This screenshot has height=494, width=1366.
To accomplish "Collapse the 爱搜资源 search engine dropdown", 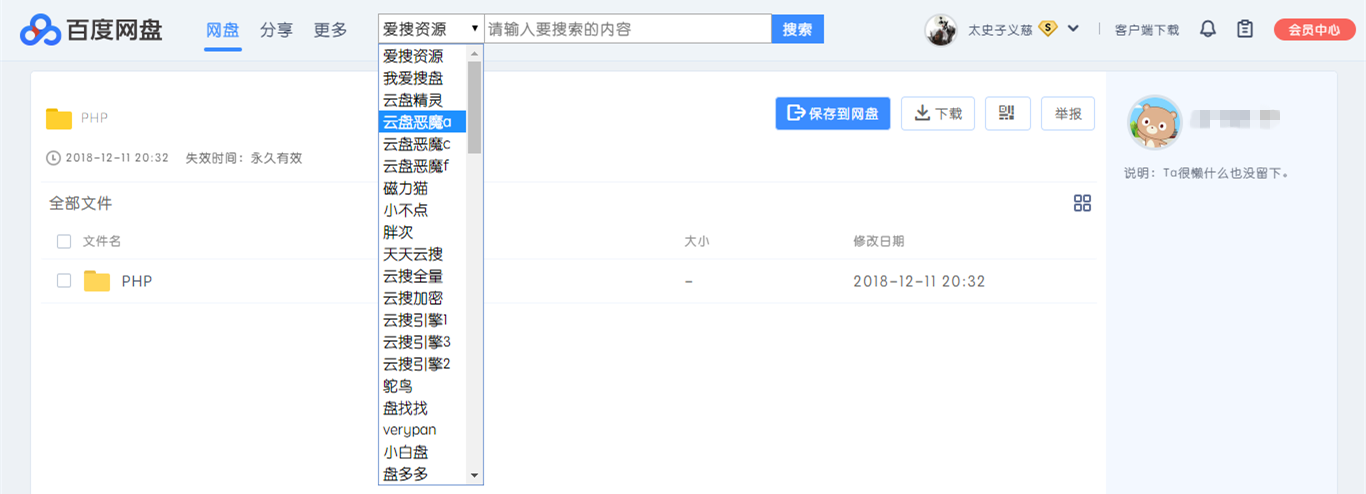I will 431,29.
